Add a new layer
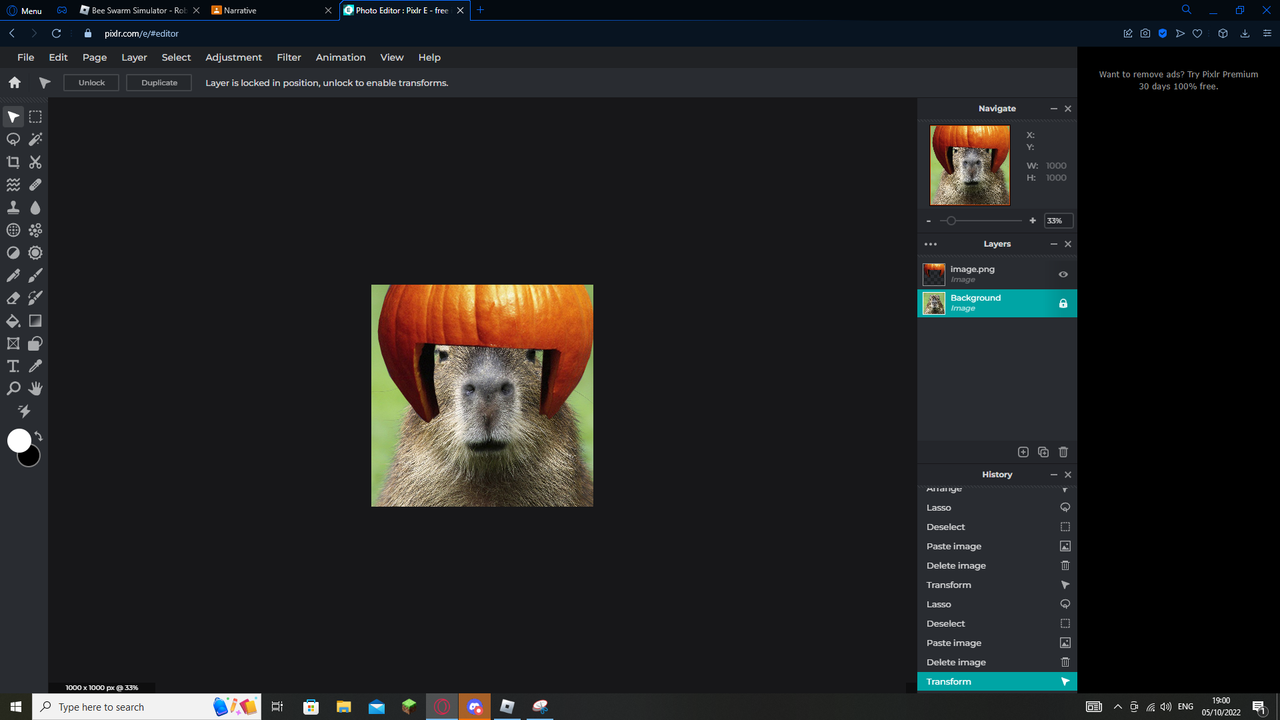The height and width of the screenshot is (720, 1280). coord(1023,452)
